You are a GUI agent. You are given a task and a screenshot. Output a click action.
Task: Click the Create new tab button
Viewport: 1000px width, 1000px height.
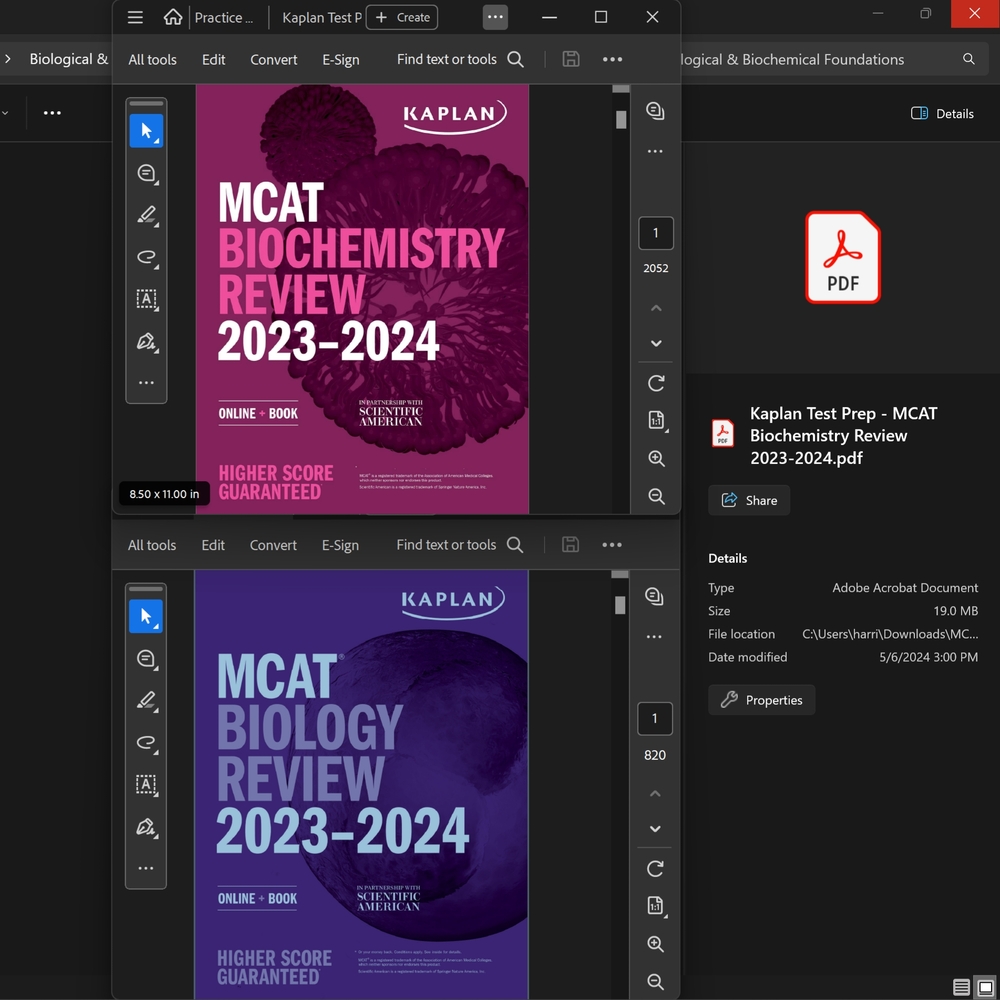click(402, 17)
